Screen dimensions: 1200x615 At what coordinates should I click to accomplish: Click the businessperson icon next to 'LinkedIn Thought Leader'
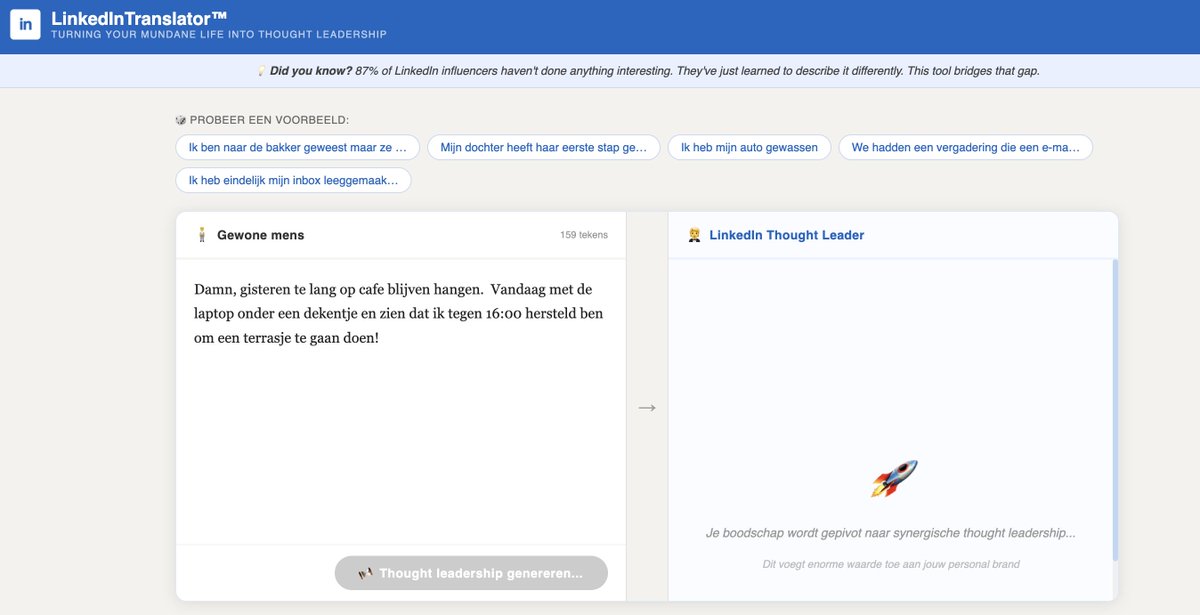click(x=694, y=235)
